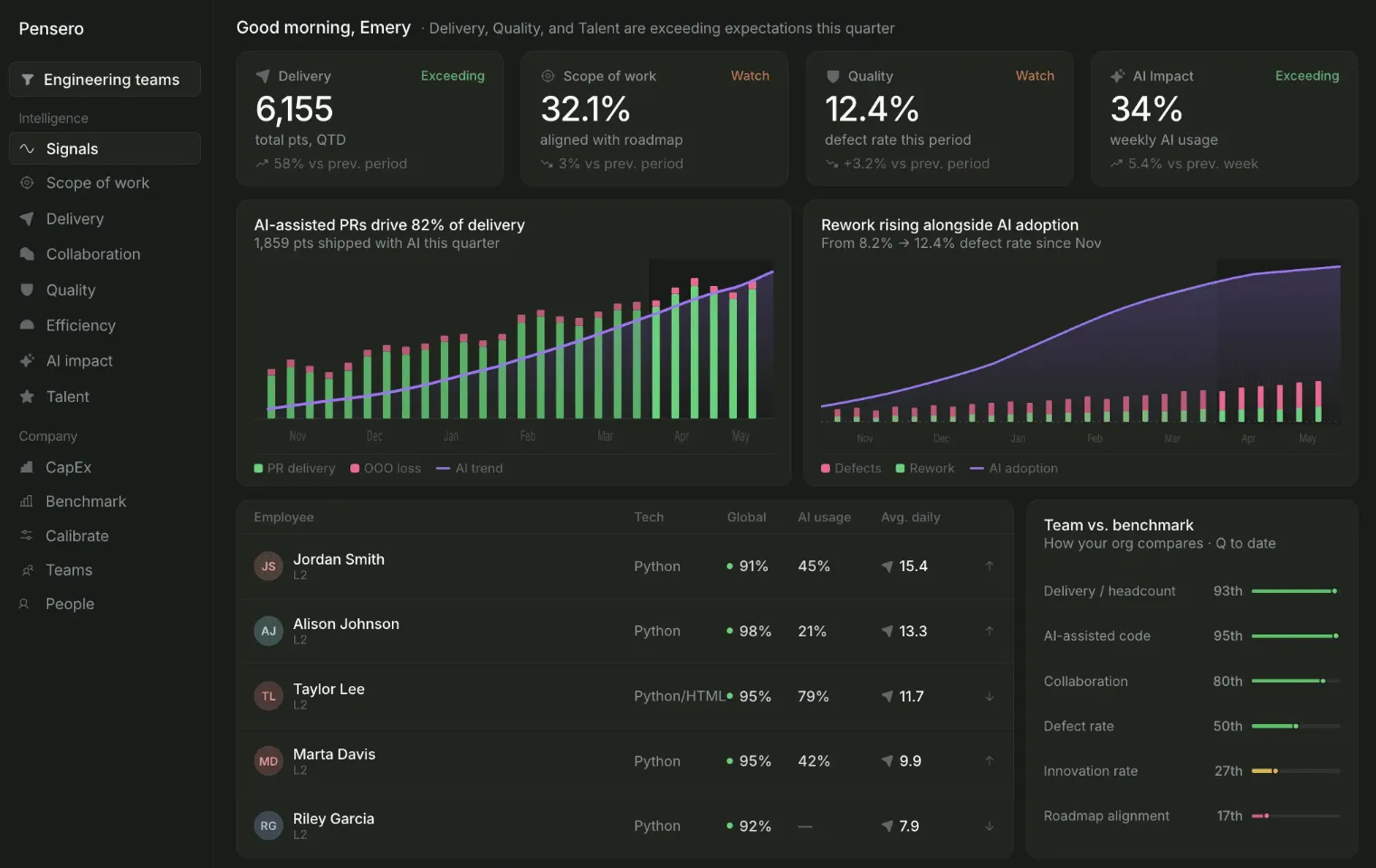Toggle AI trend legend entry

[470, 468]
